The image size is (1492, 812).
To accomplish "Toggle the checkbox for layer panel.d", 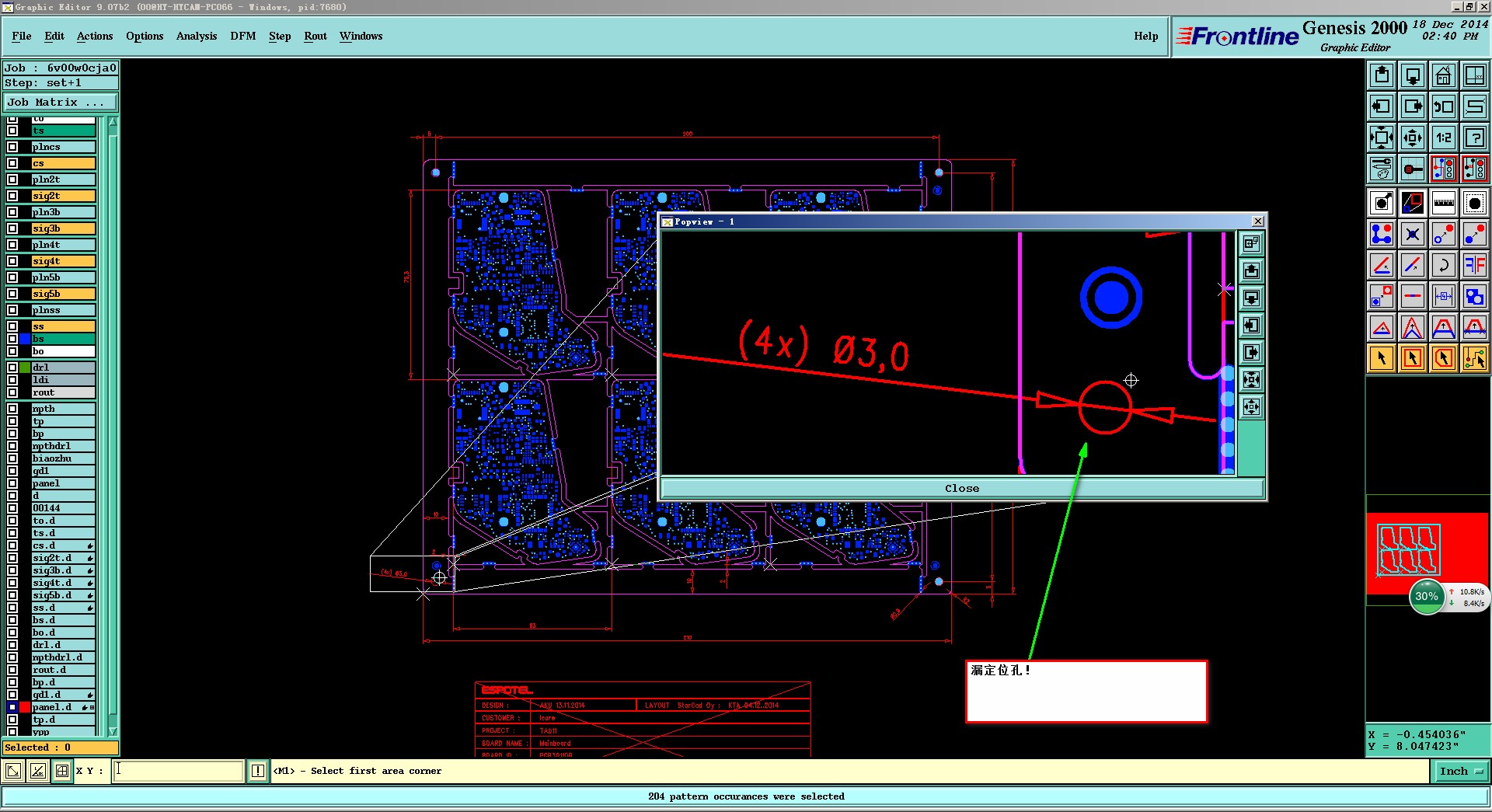I will click(x=12, y=707).
